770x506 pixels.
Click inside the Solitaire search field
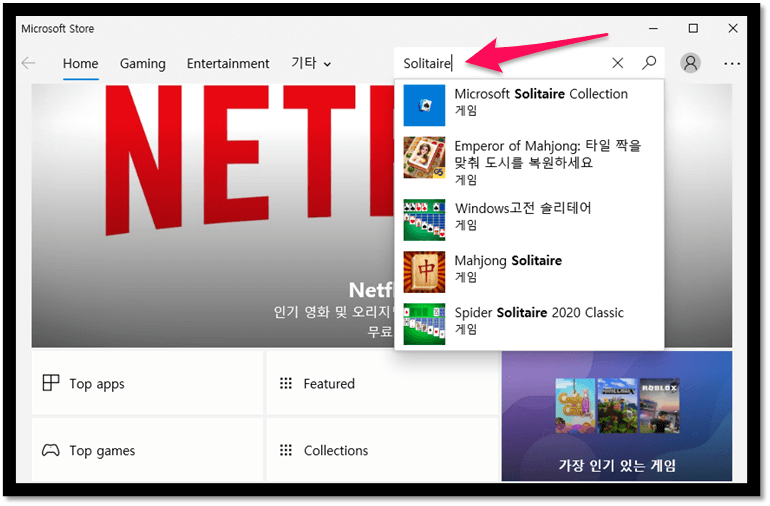tap(501, 63)
